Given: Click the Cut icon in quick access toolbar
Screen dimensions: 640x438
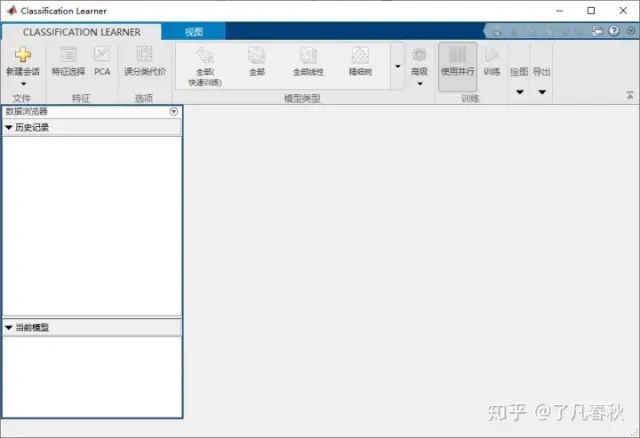Looking at the screenshot, I should coord(514,31).
